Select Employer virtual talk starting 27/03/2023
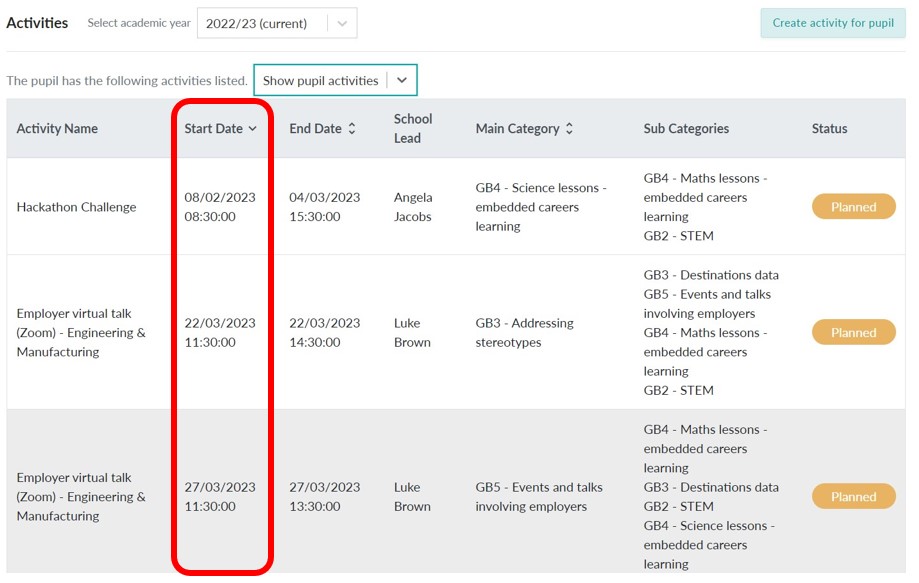The width and height of the screenshot is (919, 583). coord(81,497)
